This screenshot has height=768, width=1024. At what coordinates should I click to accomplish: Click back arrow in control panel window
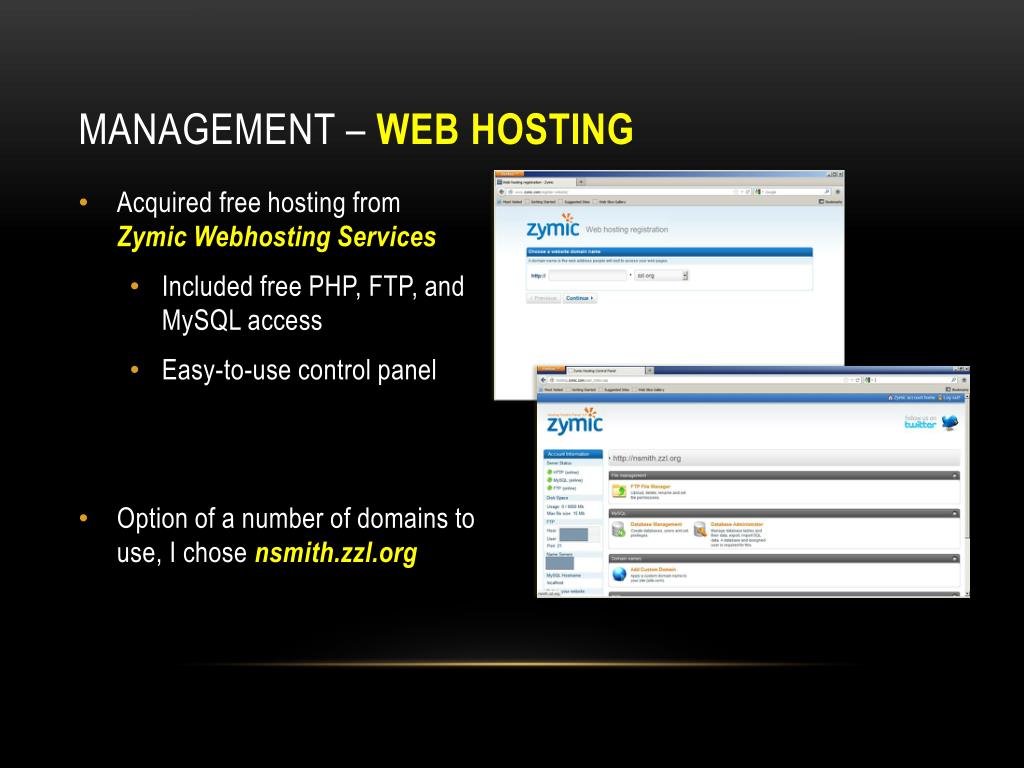[543, 379]
